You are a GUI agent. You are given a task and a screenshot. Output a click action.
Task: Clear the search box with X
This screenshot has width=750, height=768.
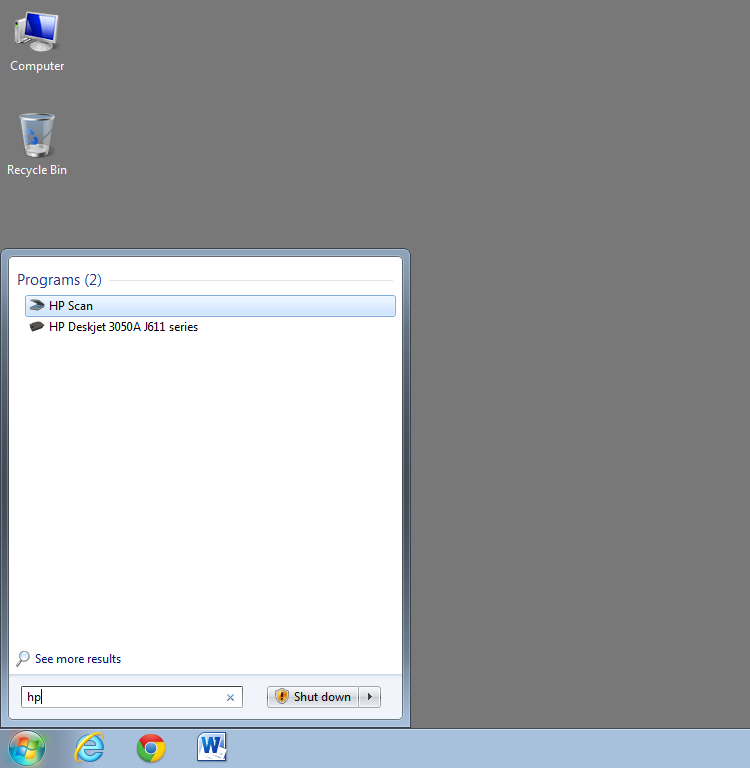[x=230, y=697]
